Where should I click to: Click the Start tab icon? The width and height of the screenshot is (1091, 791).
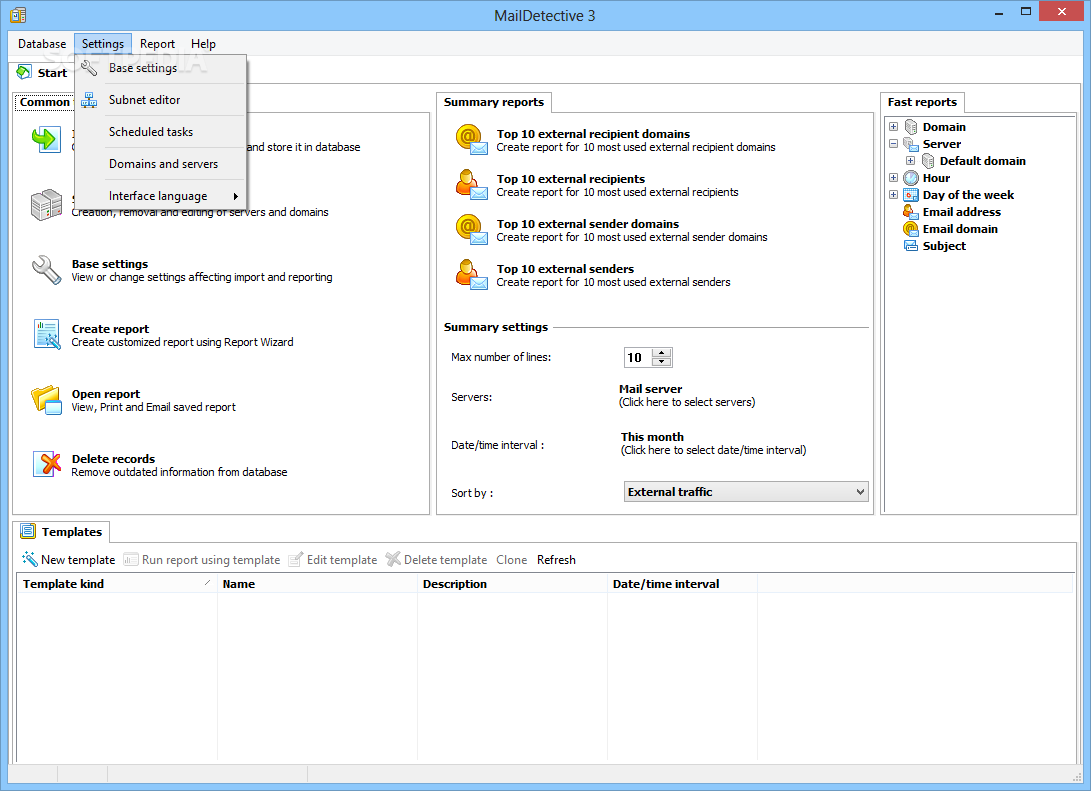pos(24,72)
